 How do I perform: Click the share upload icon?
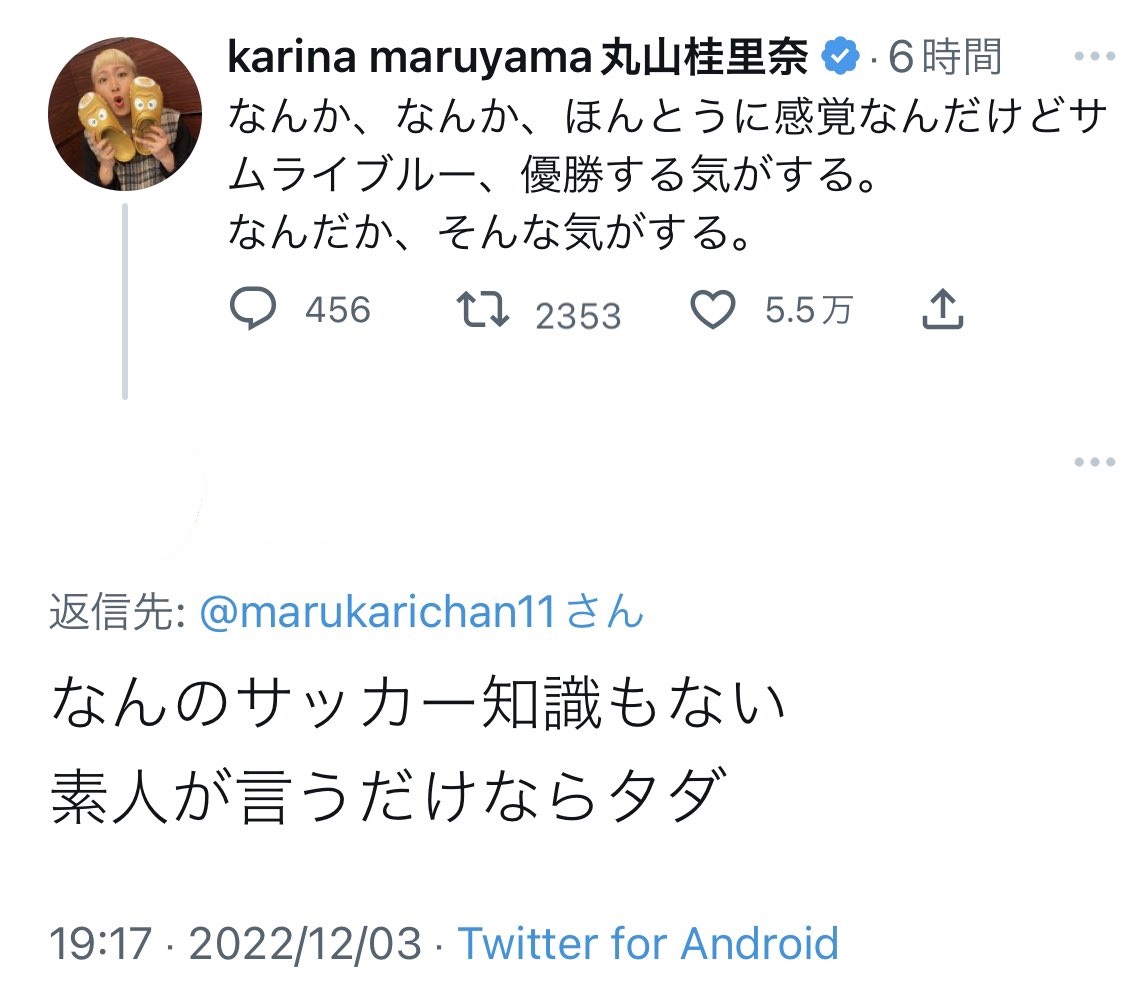pyautogui.click(x=941, y=312)
